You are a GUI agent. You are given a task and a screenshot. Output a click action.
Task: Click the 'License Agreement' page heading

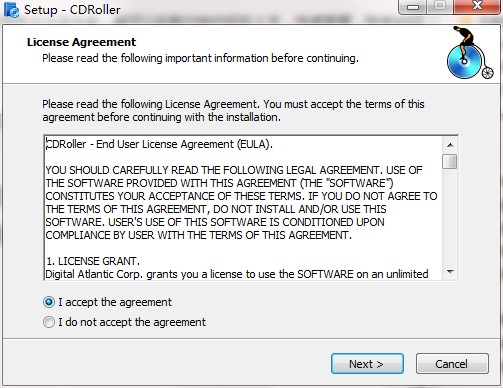coord(81,42)
